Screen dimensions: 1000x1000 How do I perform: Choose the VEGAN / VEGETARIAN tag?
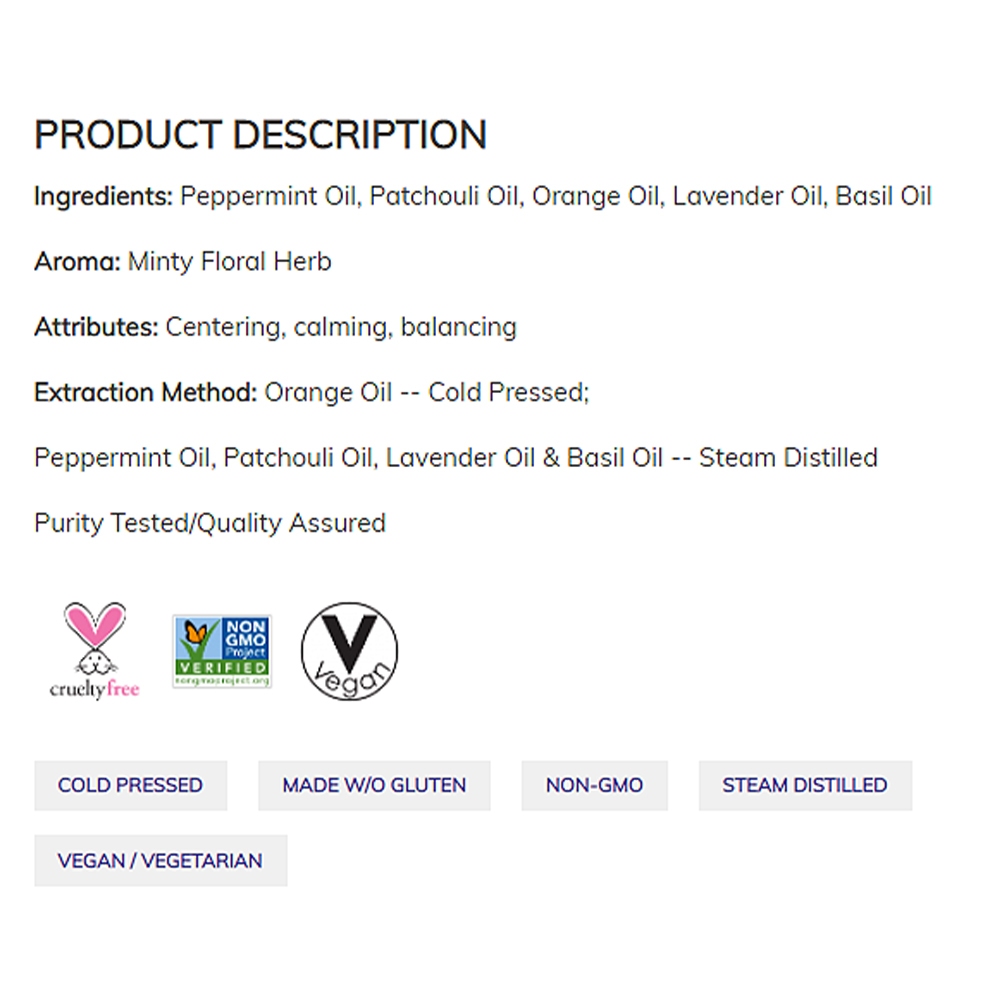tap(160, 860)
